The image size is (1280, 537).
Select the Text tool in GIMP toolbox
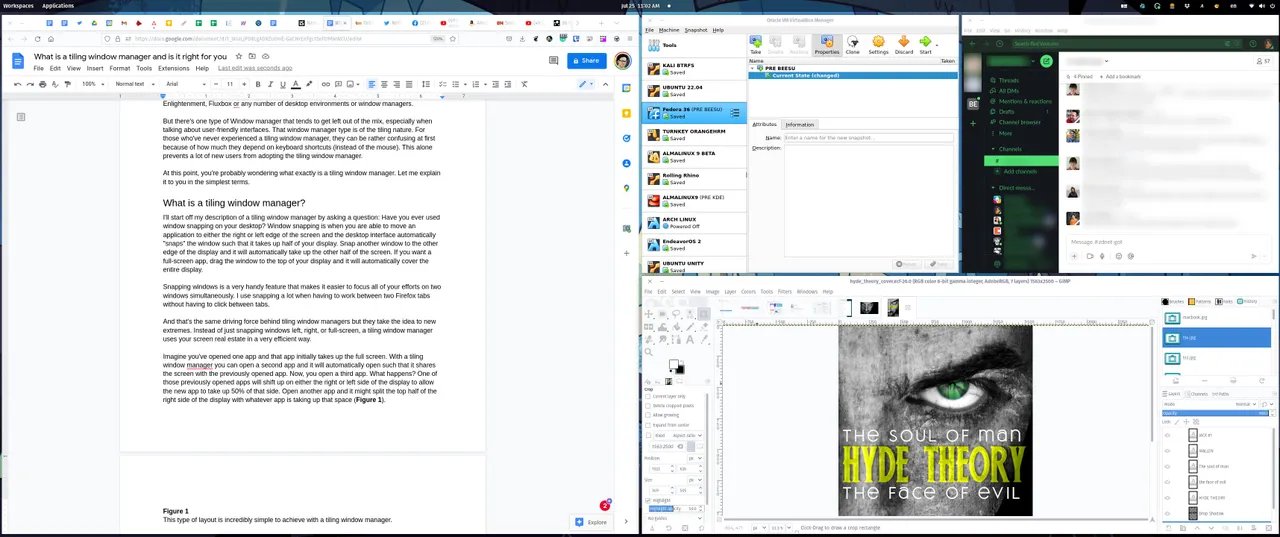[690, 339]
